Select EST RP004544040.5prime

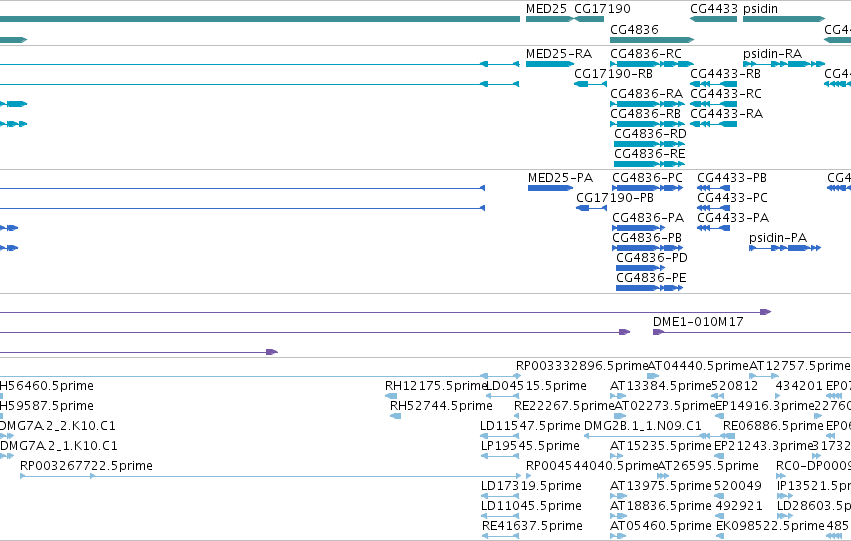click(x=592, y=466)
